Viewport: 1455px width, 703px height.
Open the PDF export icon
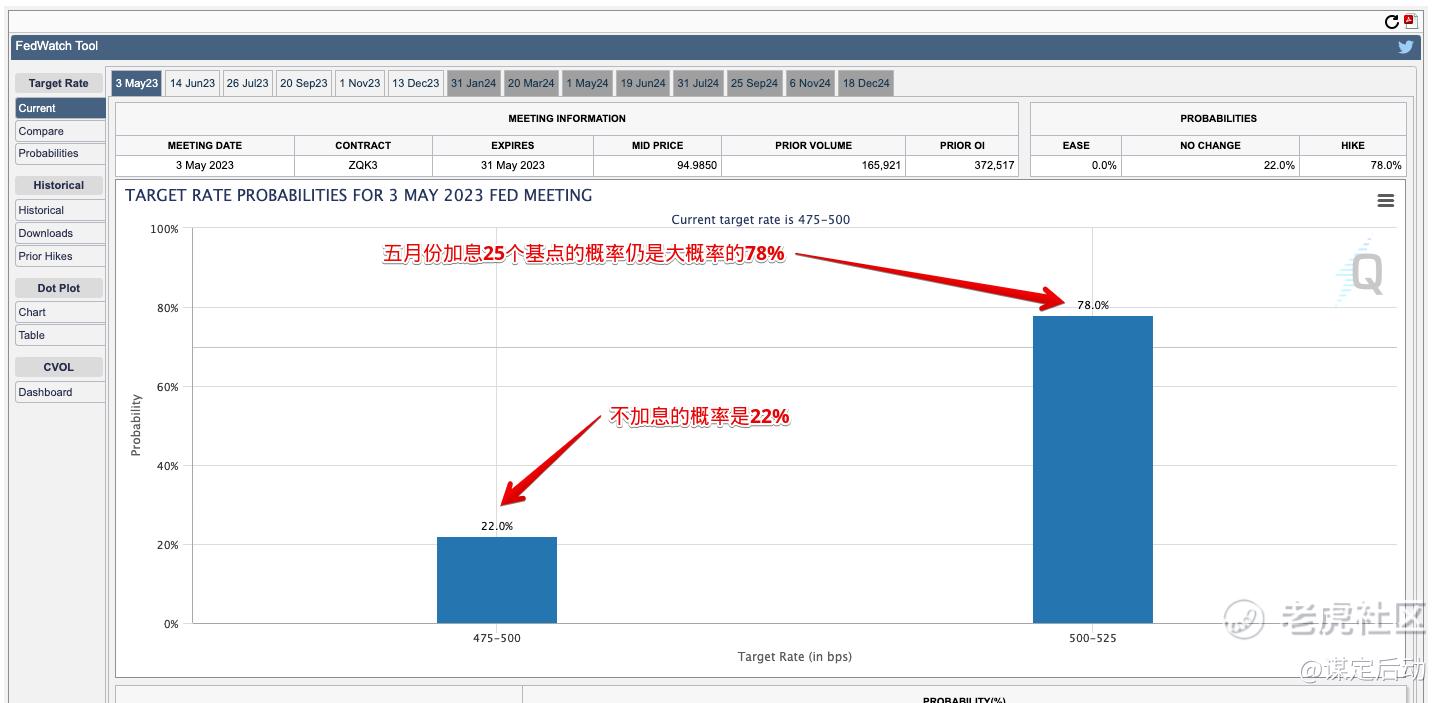(x=1410, y=21)
